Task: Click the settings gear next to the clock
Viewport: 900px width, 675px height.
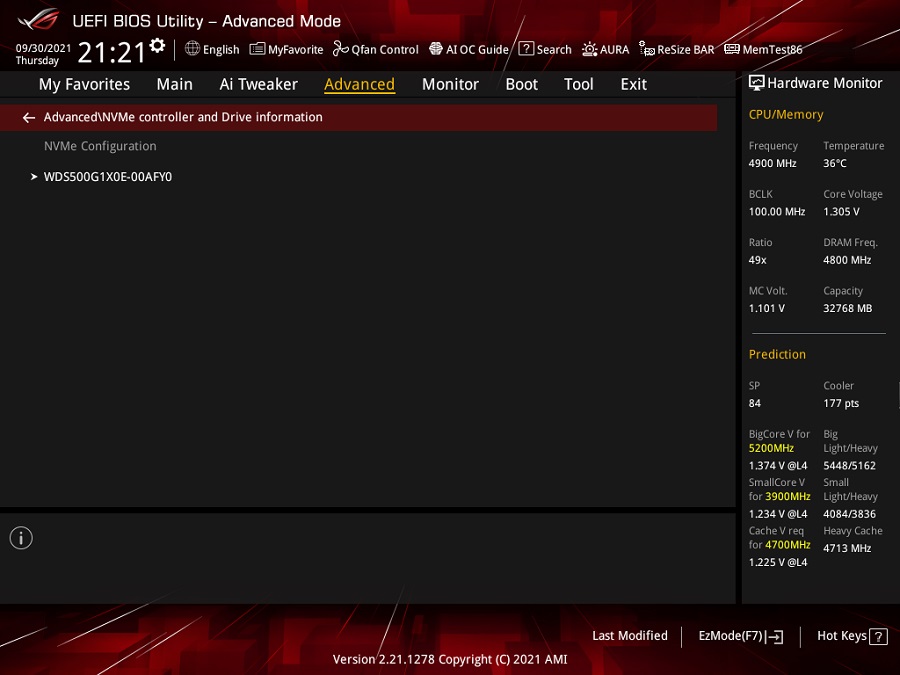Action: (x=157, y=45)
